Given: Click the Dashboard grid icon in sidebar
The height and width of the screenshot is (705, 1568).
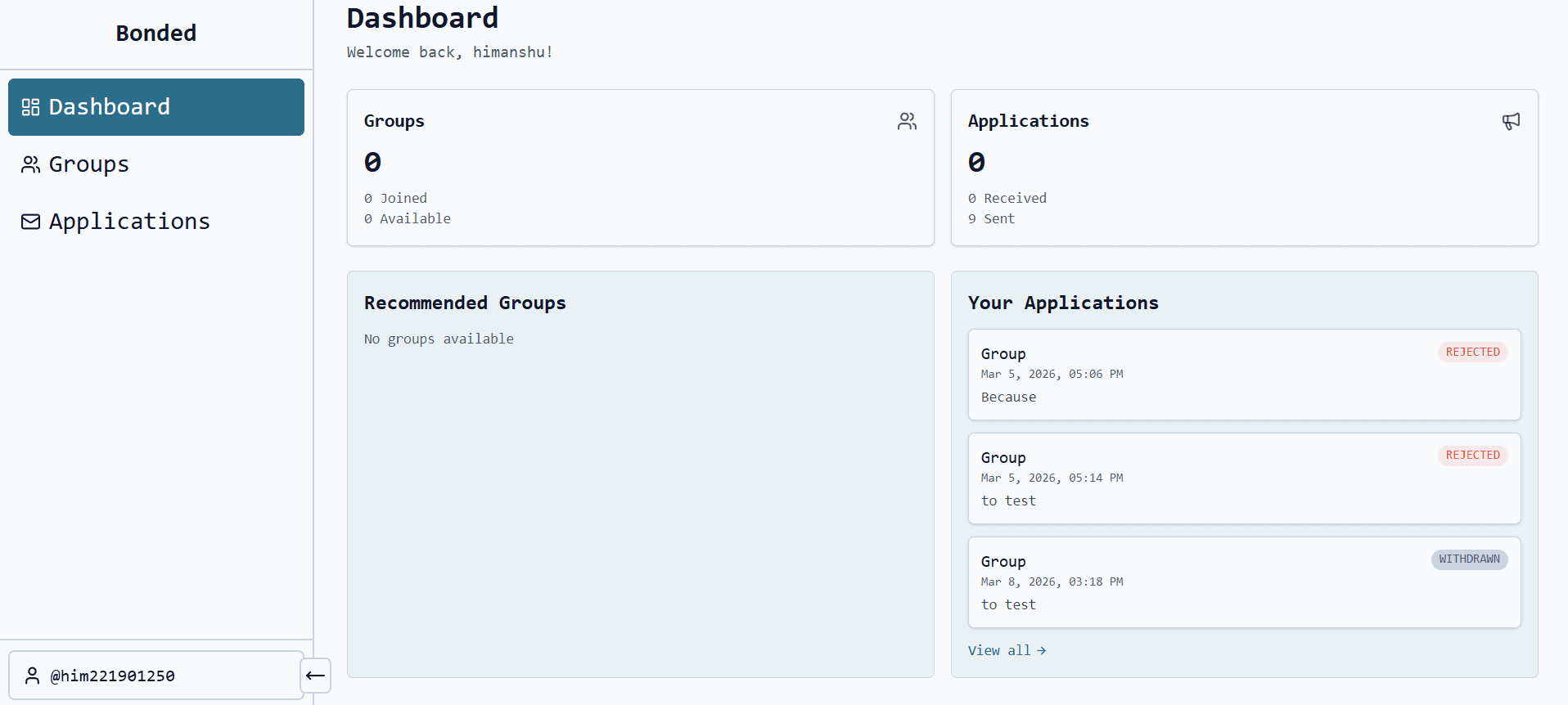Looking at the screenshot, I should tap(30, 107).
